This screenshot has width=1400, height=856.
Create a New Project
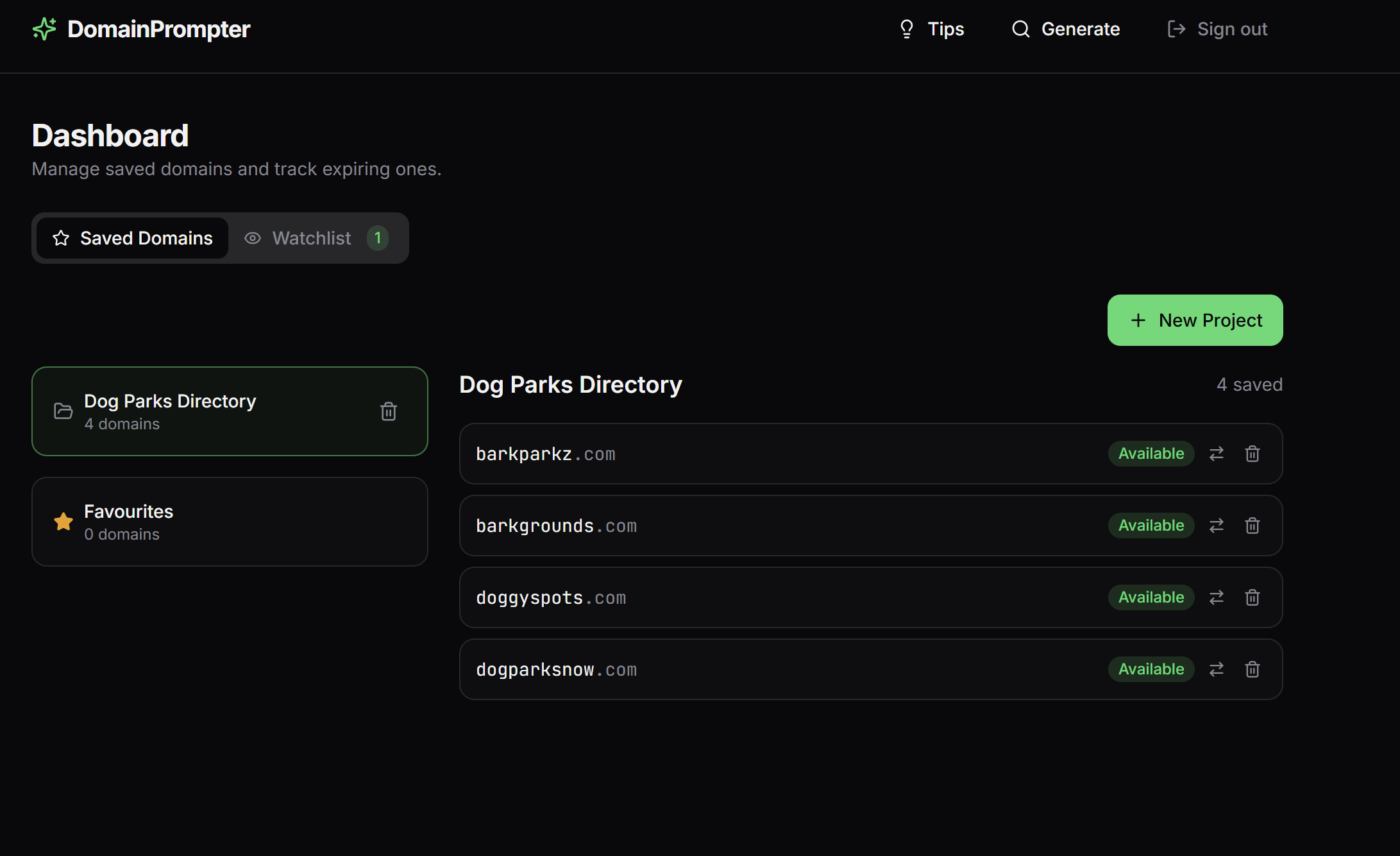pyautogui.click(x=1195, y=320)
